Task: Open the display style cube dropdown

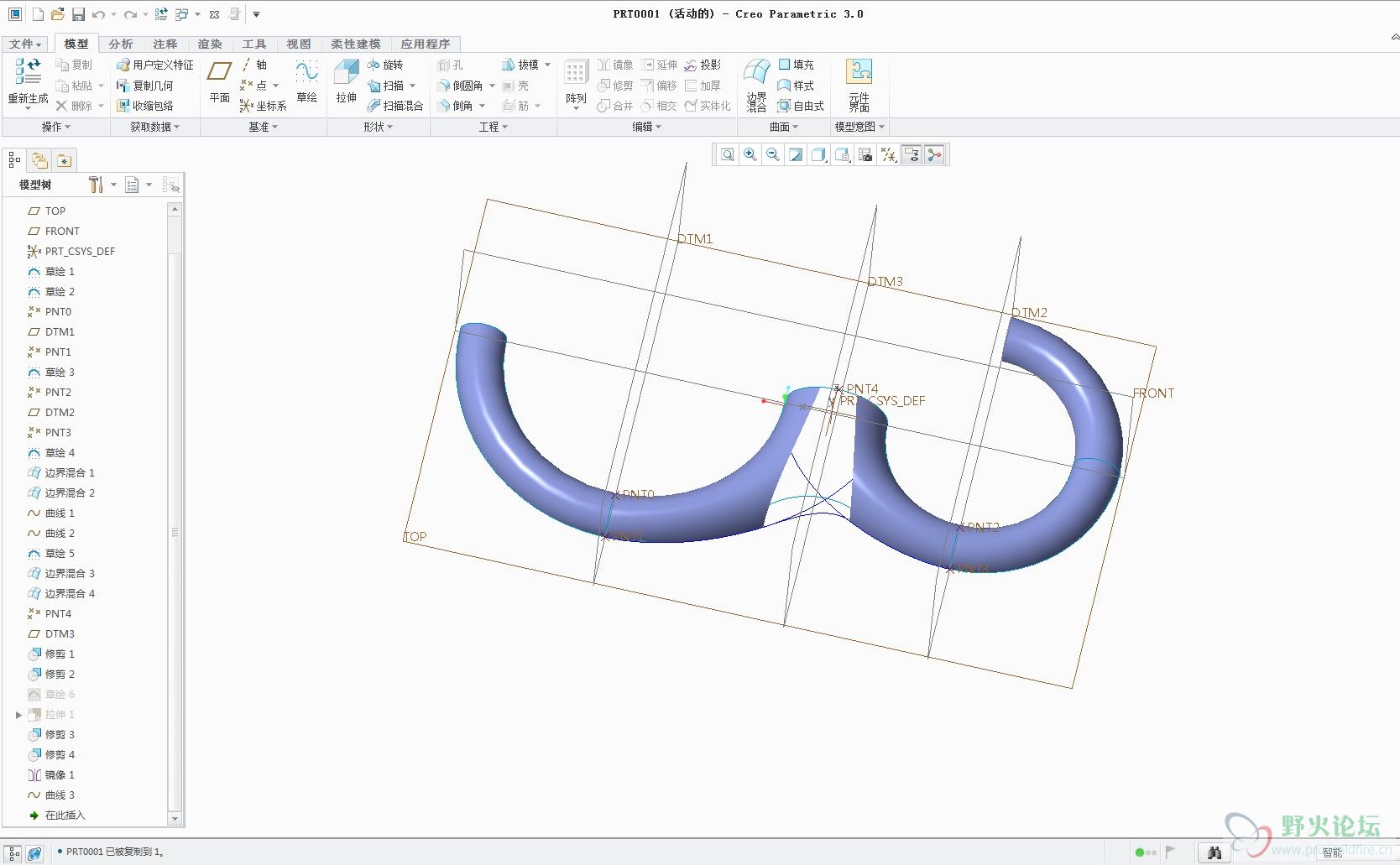Action: point(818,154)
